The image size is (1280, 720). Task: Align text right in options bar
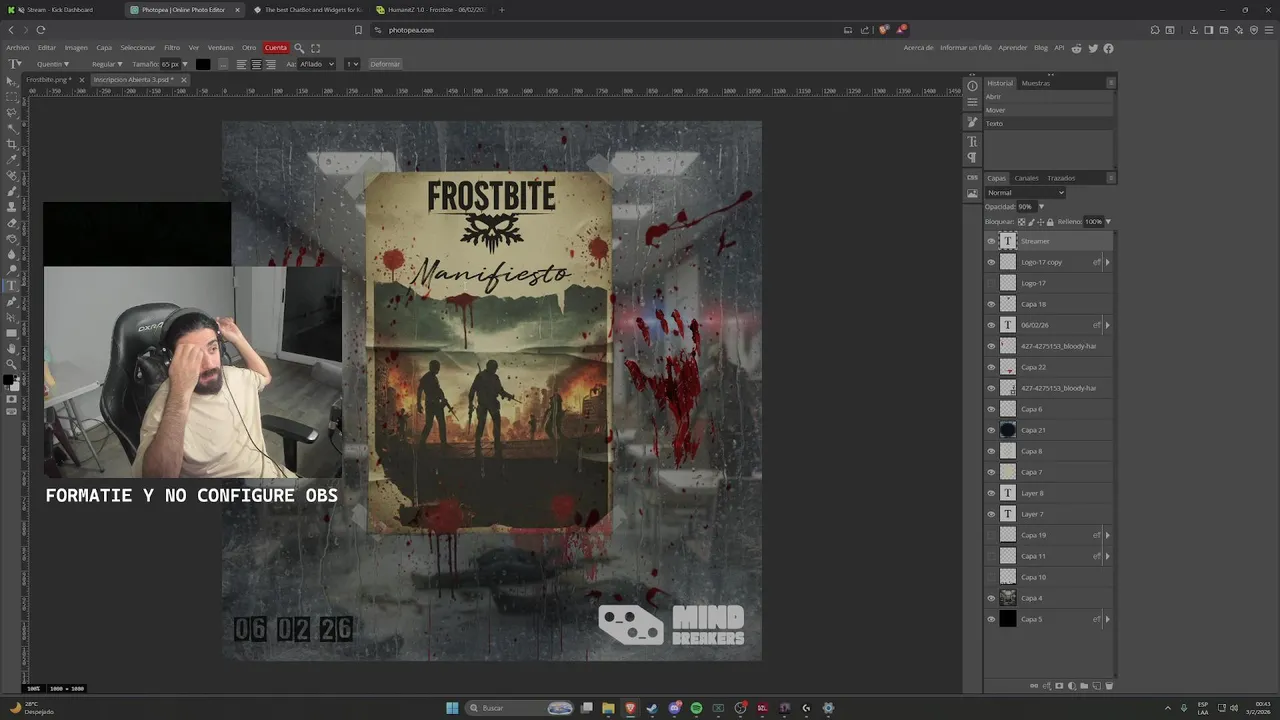(270, 64)
